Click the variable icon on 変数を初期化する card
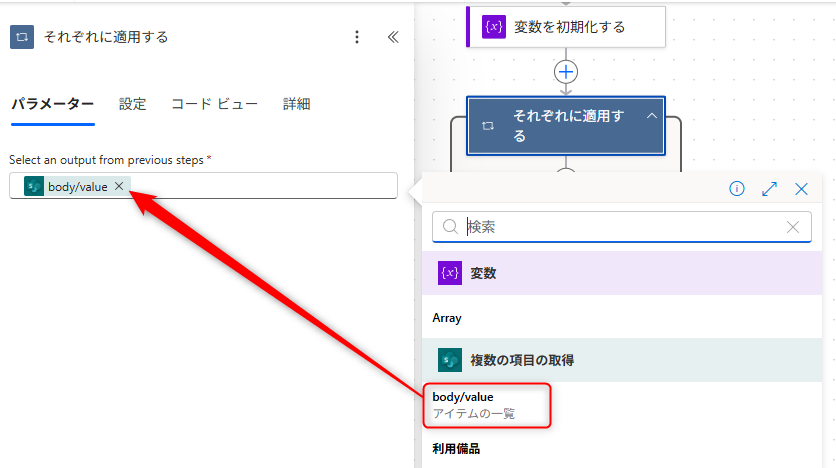 point(494,27)
